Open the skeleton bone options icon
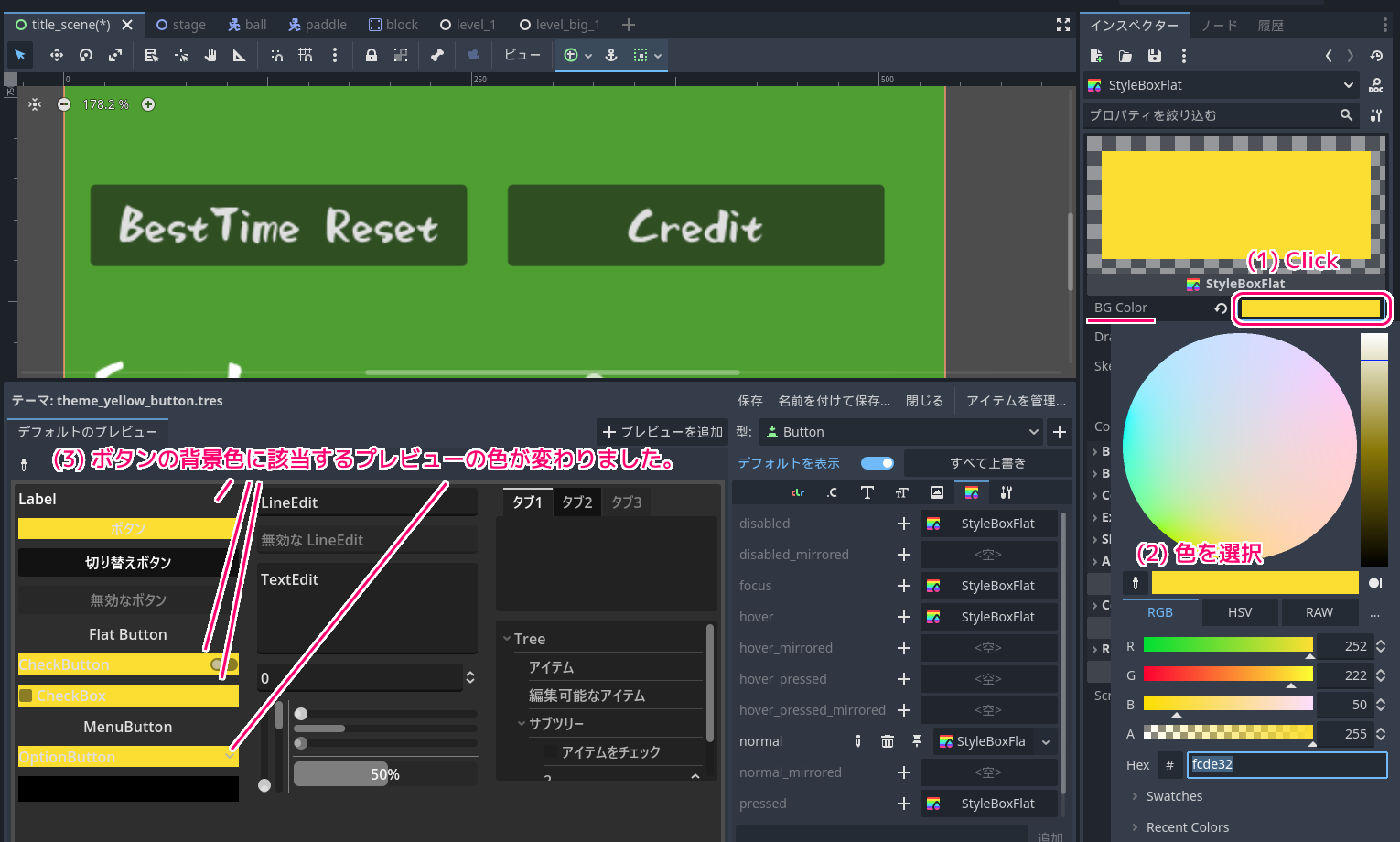 pyautogui.click(x=437, y=55)
